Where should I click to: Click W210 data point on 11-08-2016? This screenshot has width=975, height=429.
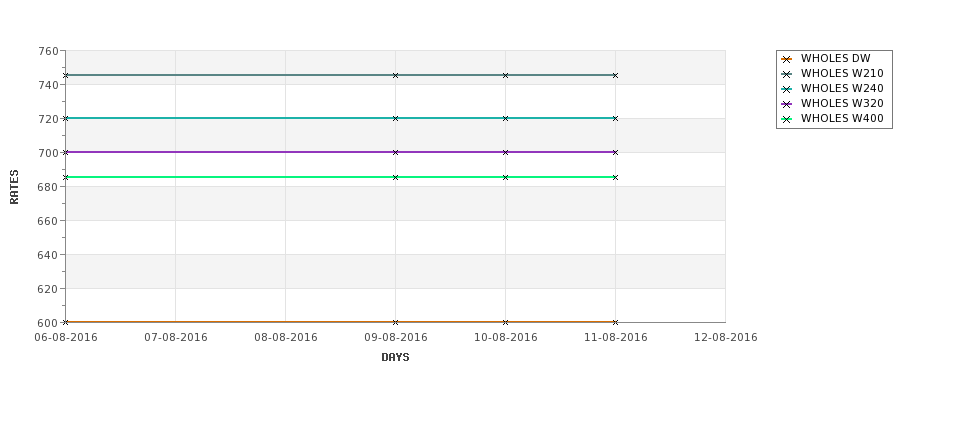[616, 75]
